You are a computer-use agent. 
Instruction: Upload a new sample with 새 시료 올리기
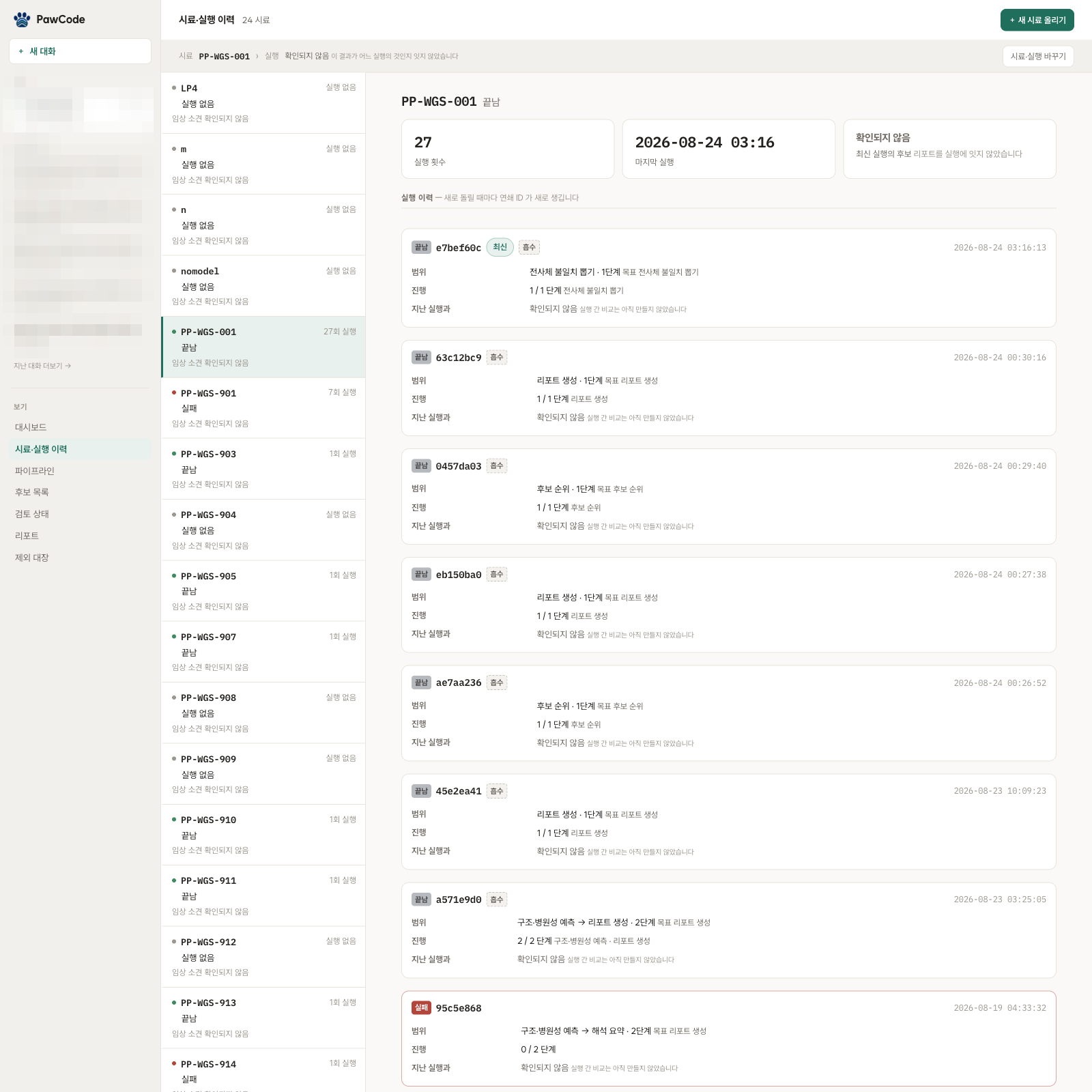(1037, 20)
